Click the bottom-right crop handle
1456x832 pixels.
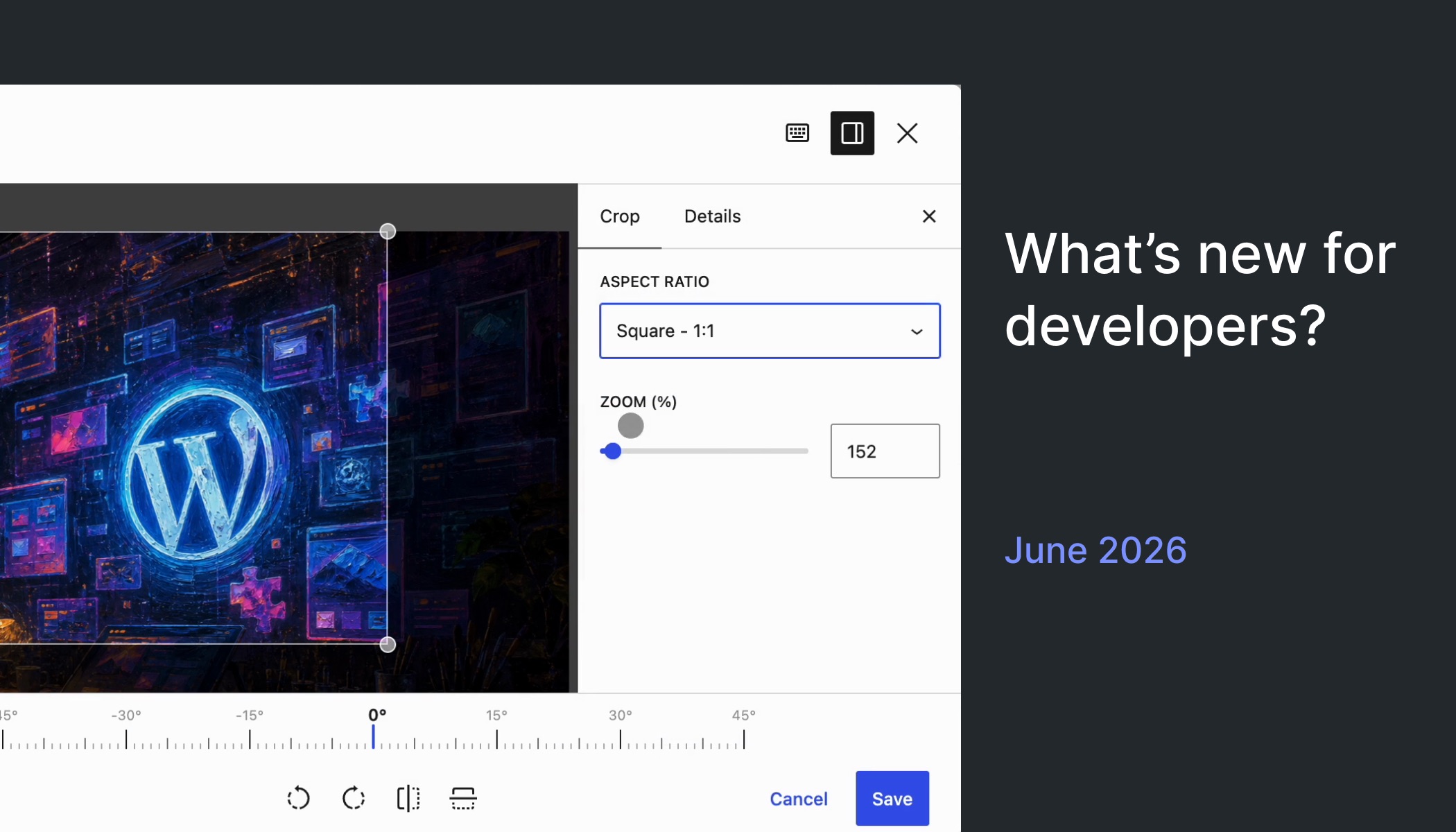tap(388, 645)
